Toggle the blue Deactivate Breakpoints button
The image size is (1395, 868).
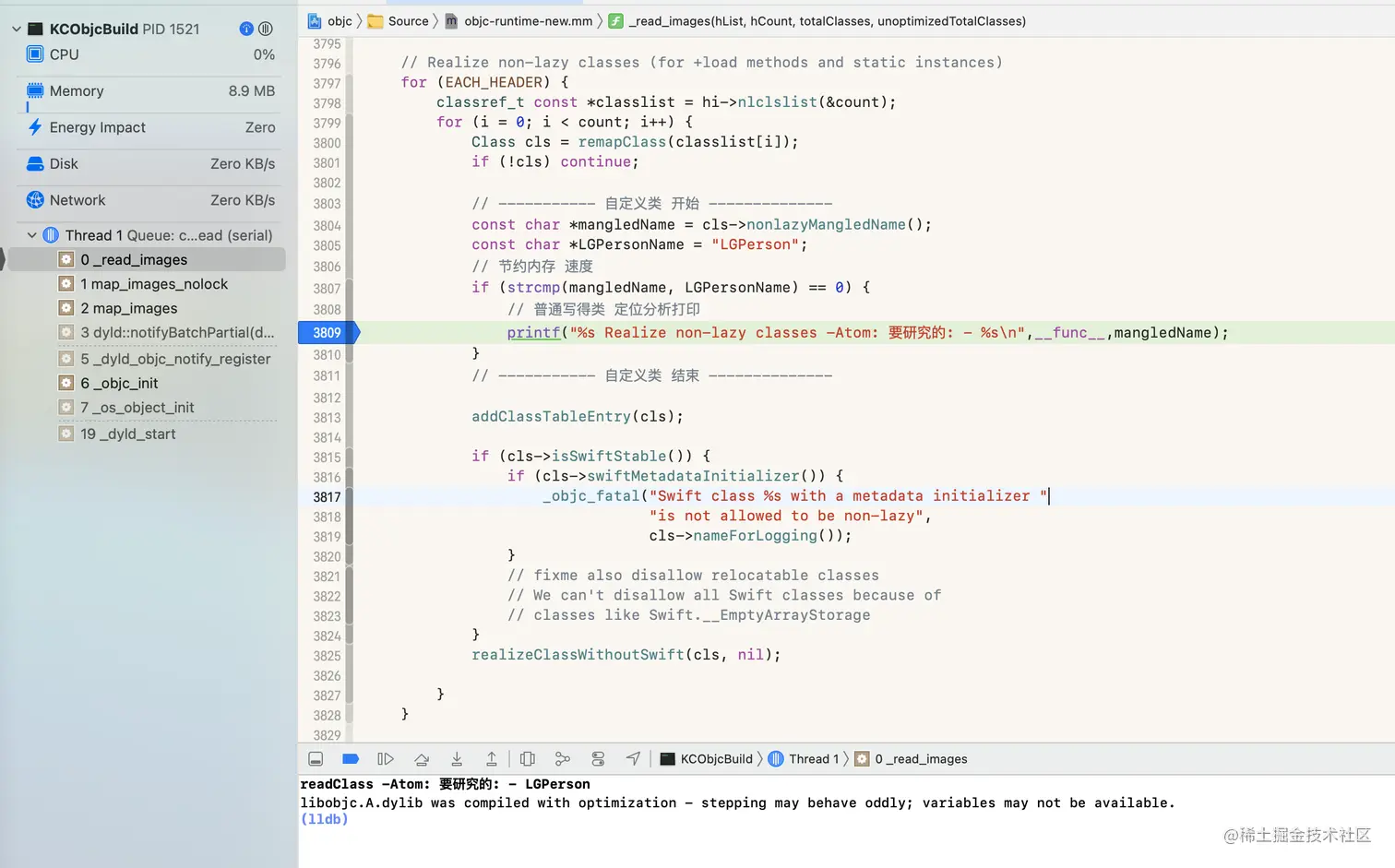(x=351, y=759)
